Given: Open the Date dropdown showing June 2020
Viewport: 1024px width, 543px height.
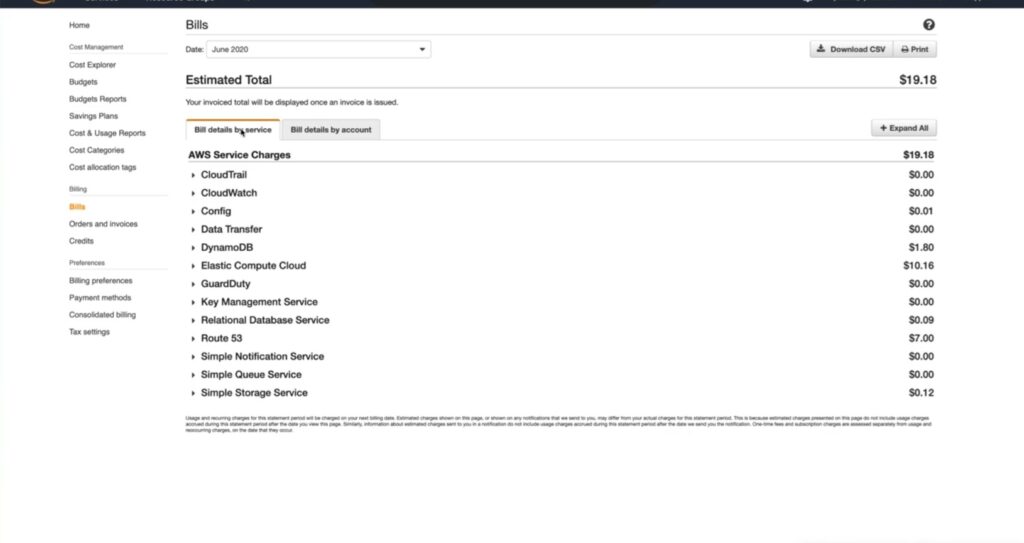Looking at the screenshot, I should coord(319,49).
